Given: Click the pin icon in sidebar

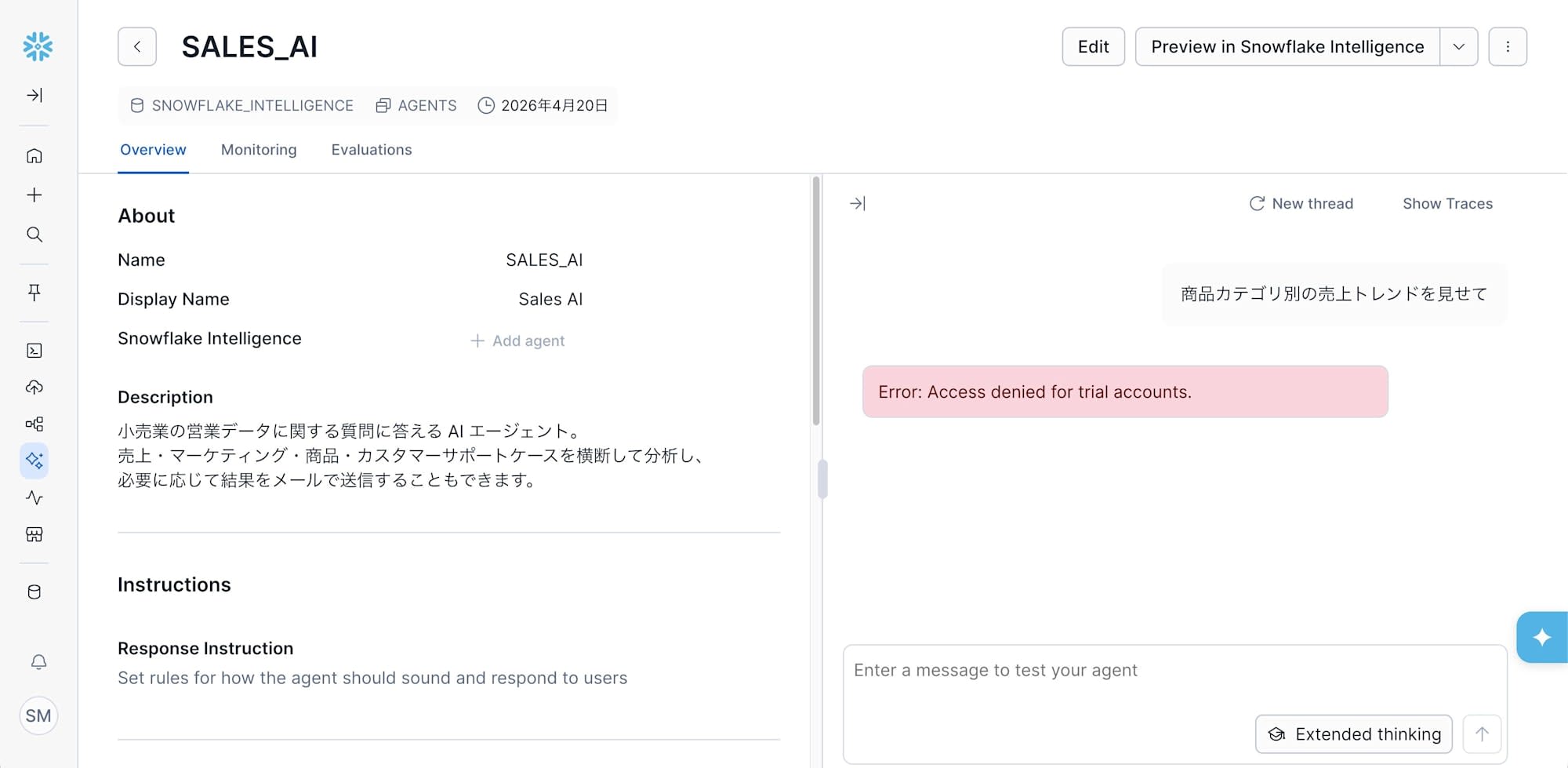Looking at the screenshot, I should click(x=34, y=293).
